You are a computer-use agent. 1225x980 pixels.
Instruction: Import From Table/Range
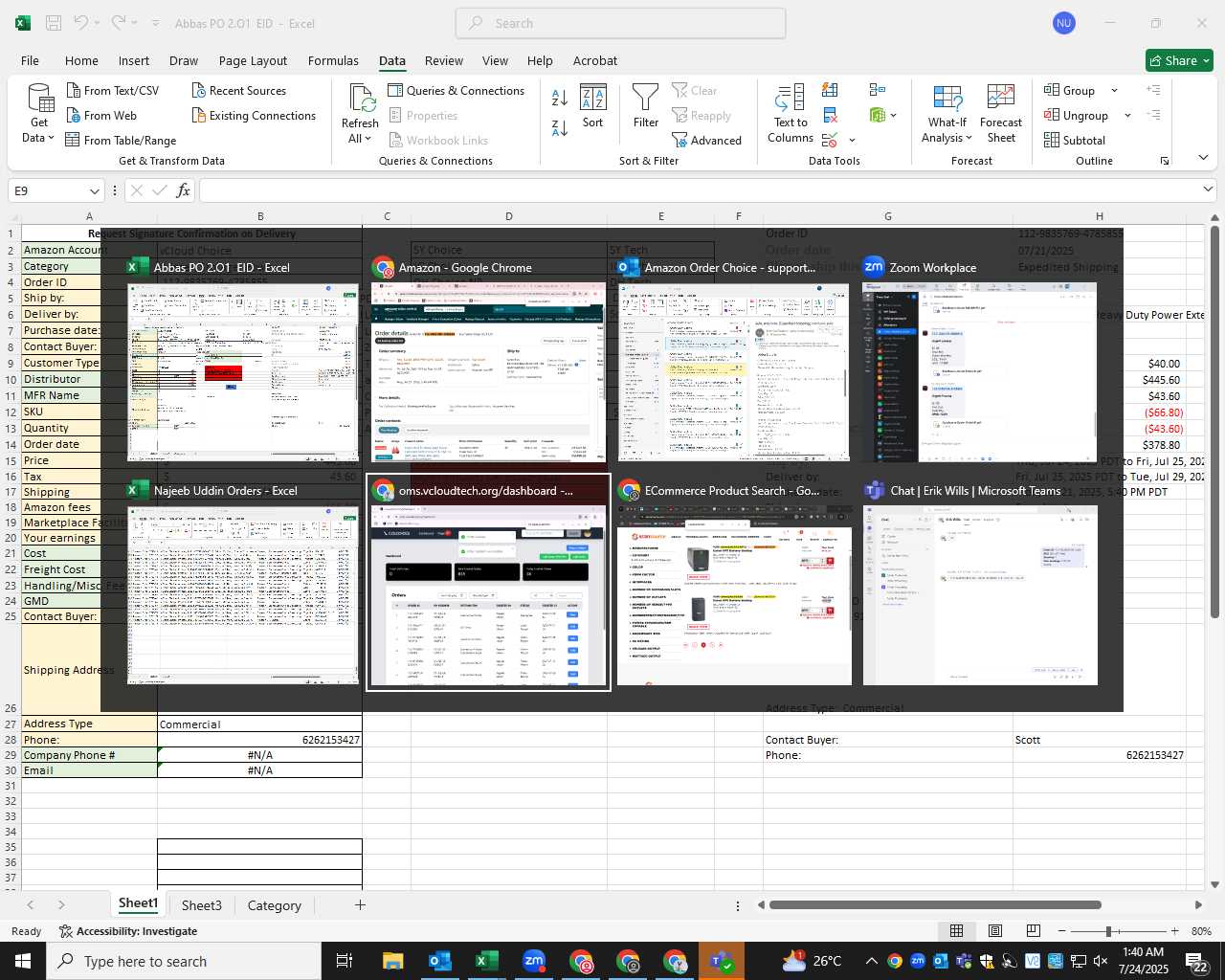(121, 141)
